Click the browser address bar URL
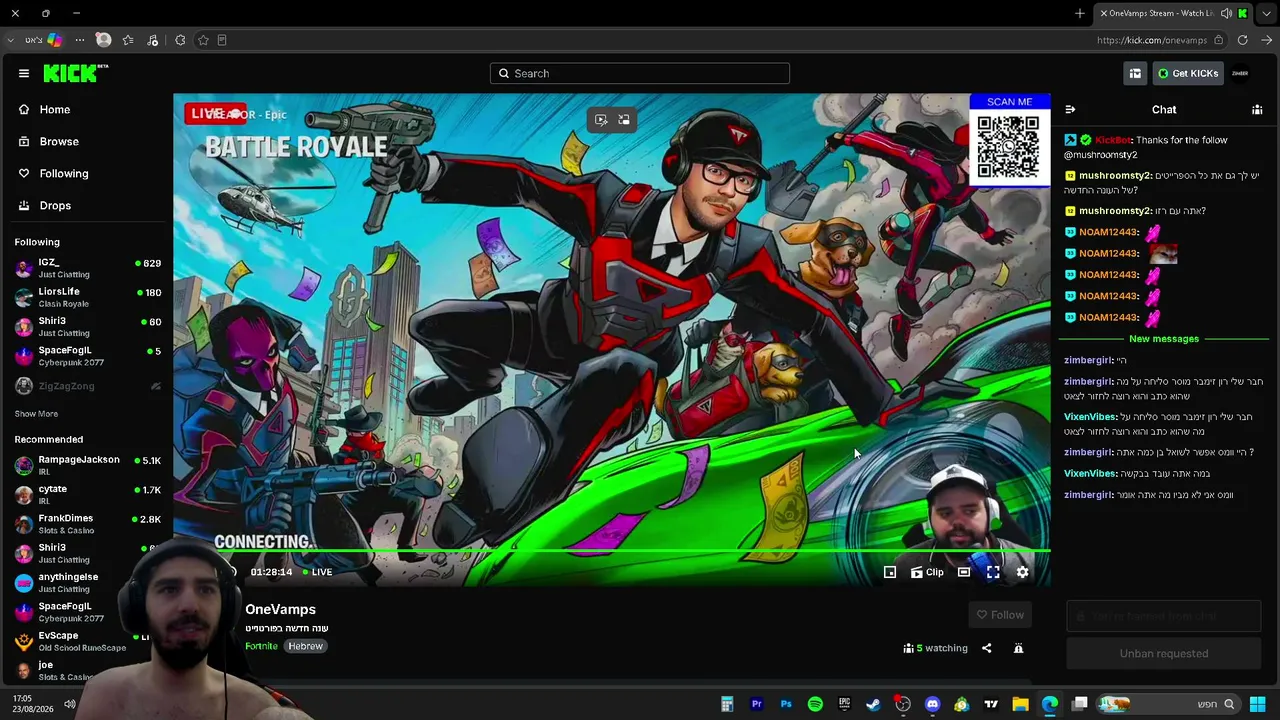This screenshot has height=720, width=1280. click(x=1152, y=40)
